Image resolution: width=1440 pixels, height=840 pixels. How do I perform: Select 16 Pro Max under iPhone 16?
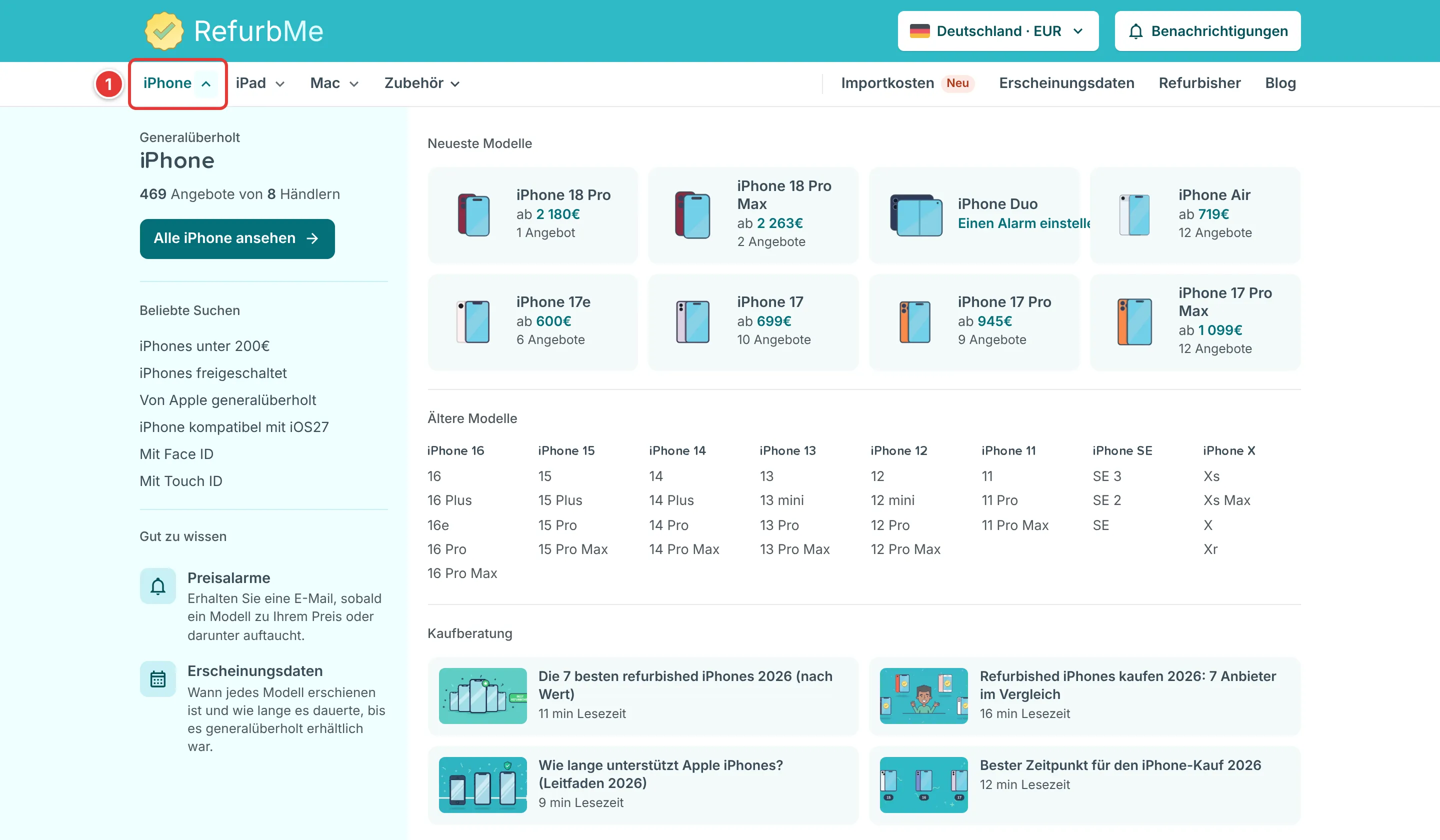pos(462,573)
